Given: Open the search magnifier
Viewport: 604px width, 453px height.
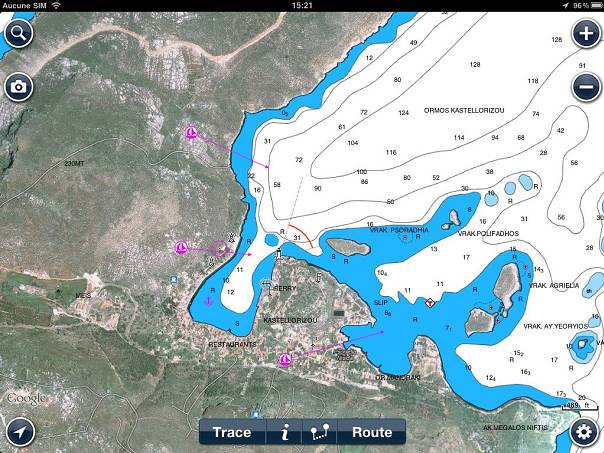Looking at the screenshot, I should (18, 33).
